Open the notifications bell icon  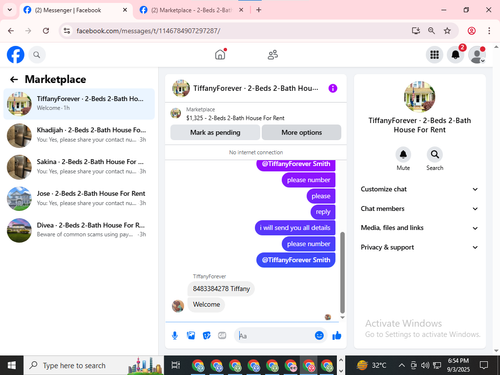(x=455, y=55)
